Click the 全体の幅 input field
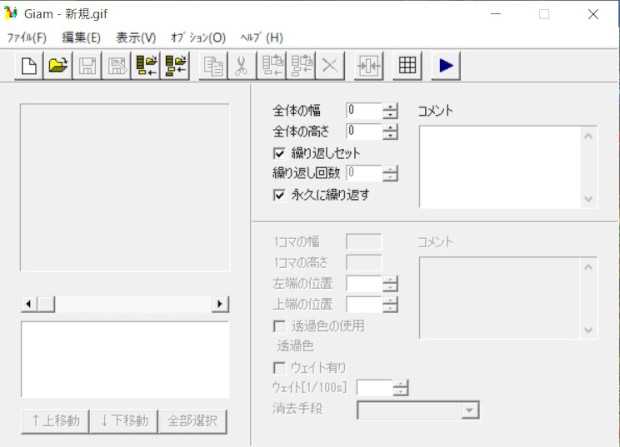Viewport: 620px width, 447px height. click(x=364, y=111)
